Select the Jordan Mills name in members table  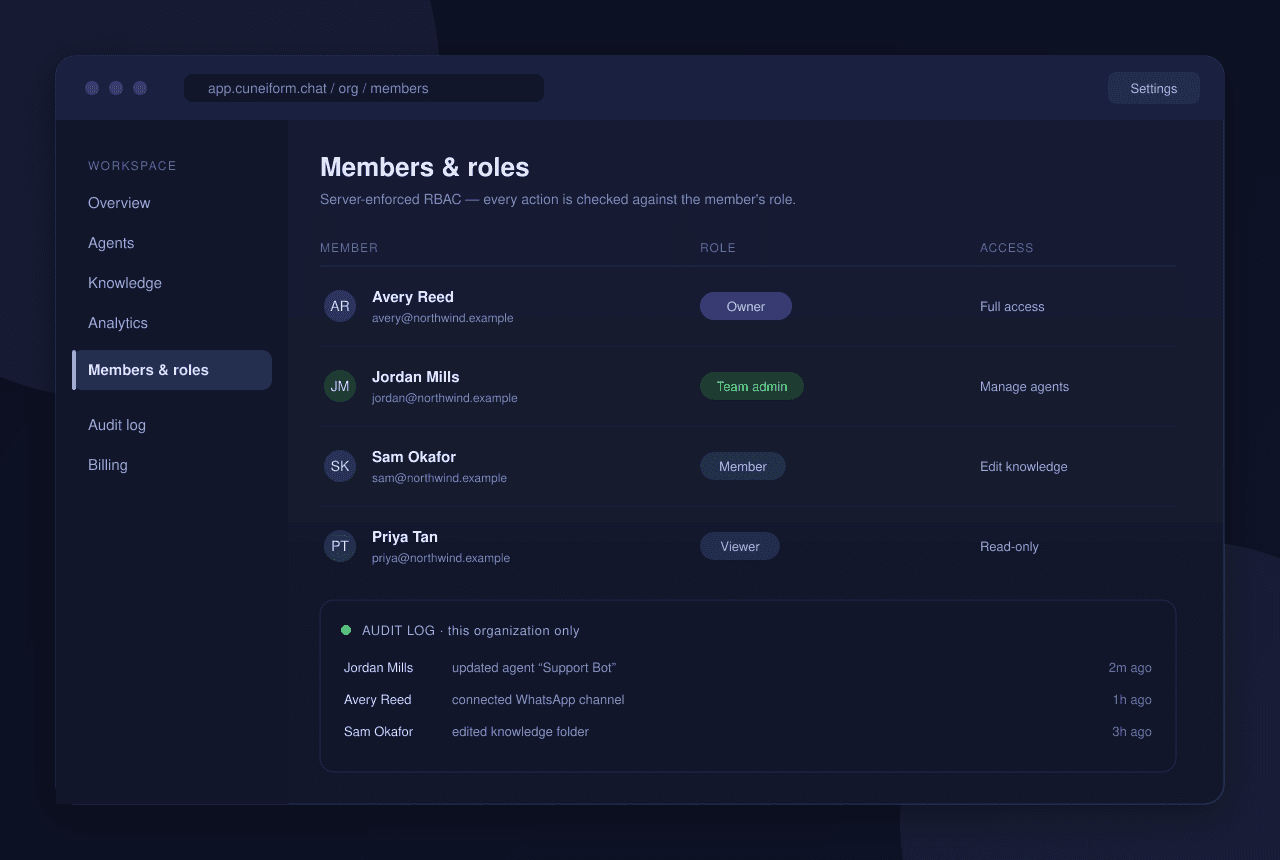pyautogui.click(x=416, y=377)
